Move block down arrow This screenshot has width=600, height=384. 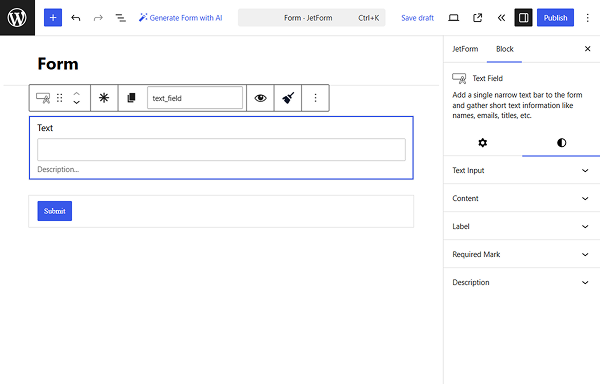(77, 102)
